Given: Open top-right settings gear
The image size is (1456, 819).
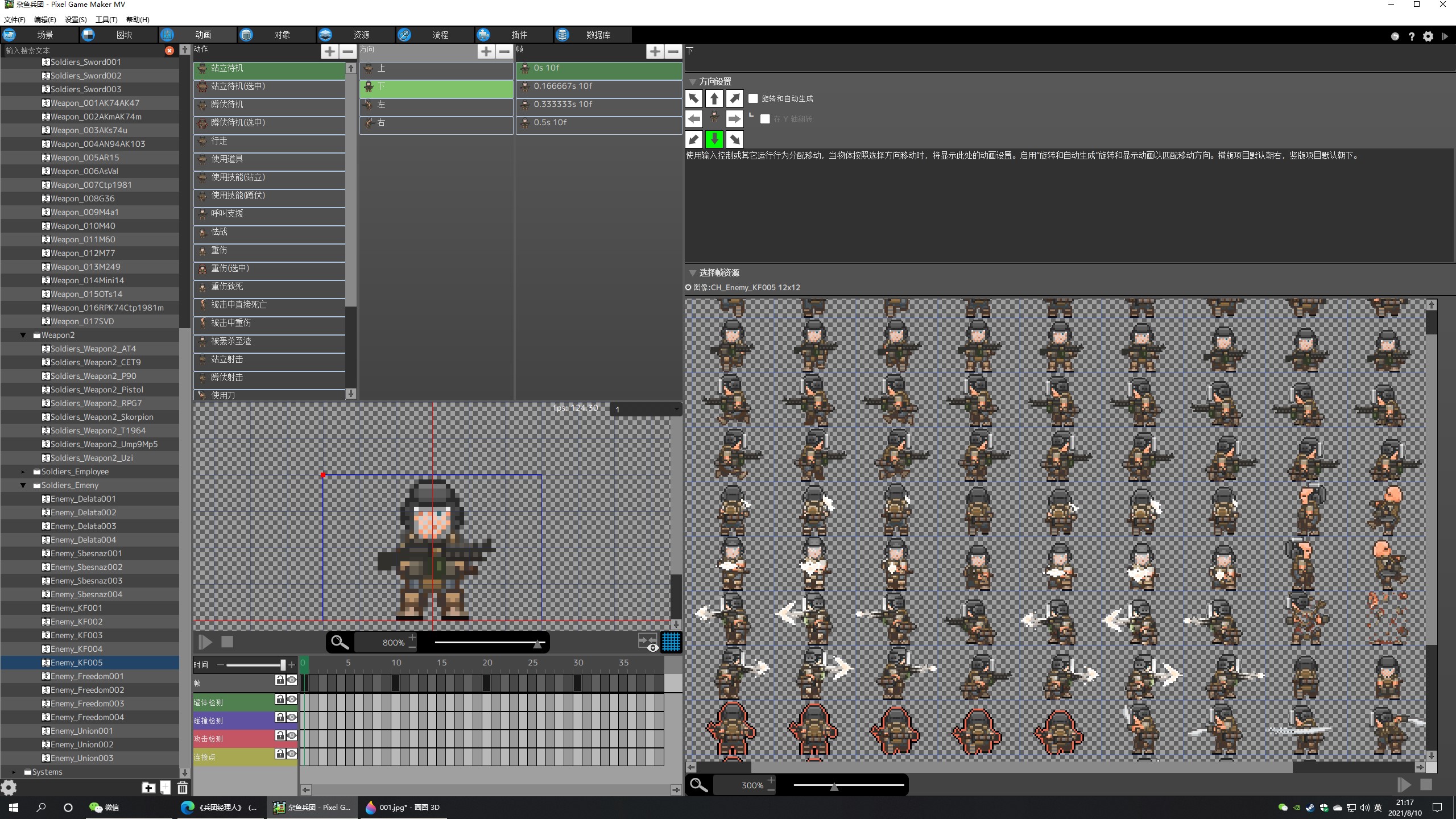Looking at the screenshot, I should [x=1428, y=36].
